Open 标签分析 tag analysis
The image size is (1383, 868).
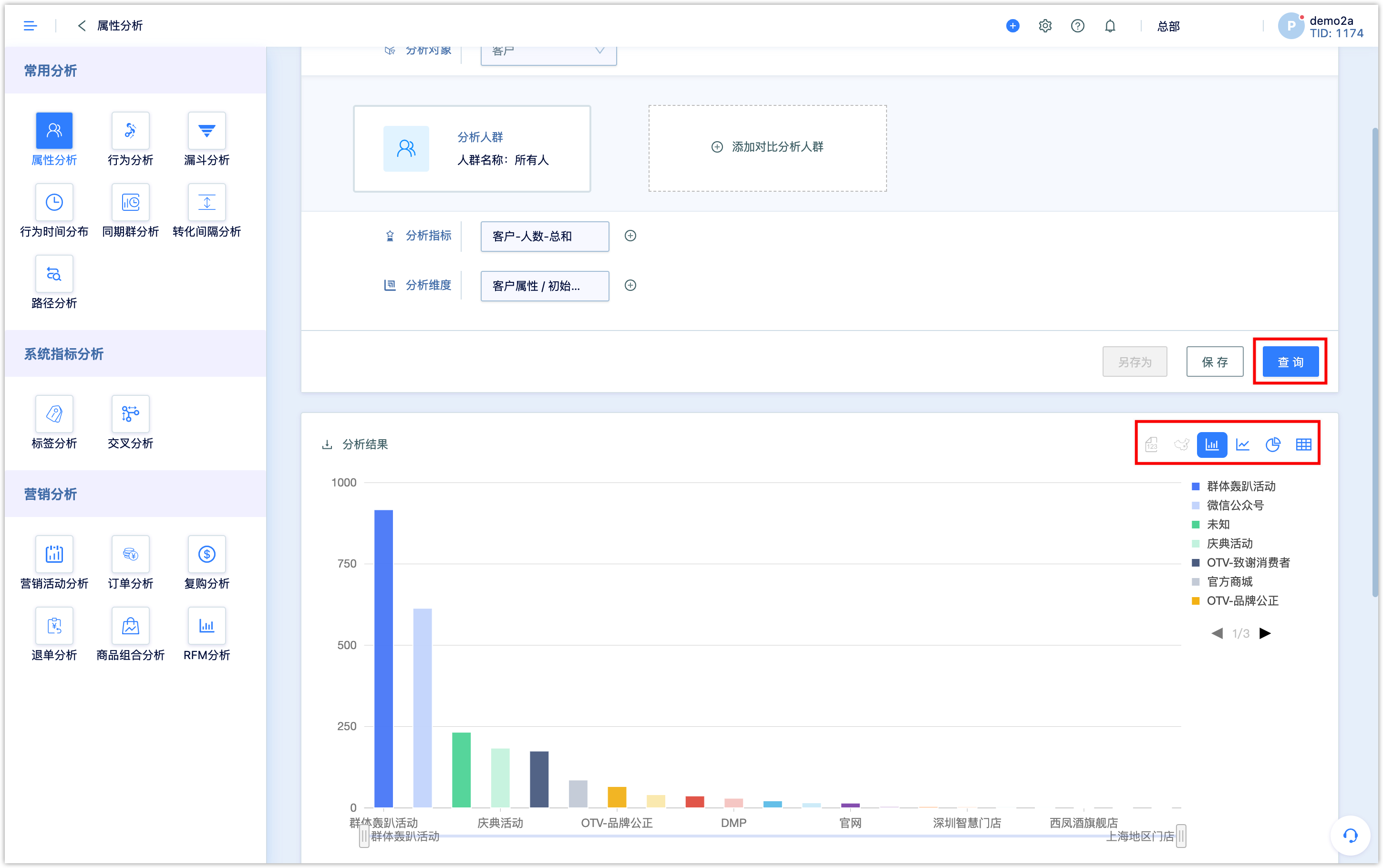coord(54,423)
